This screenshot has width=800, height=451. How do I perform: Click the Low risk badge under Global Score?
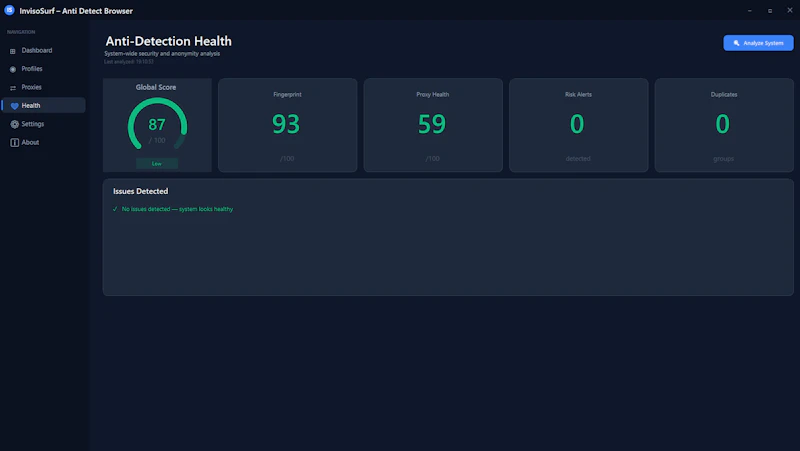pyautogui.click(x=157, y=164)
